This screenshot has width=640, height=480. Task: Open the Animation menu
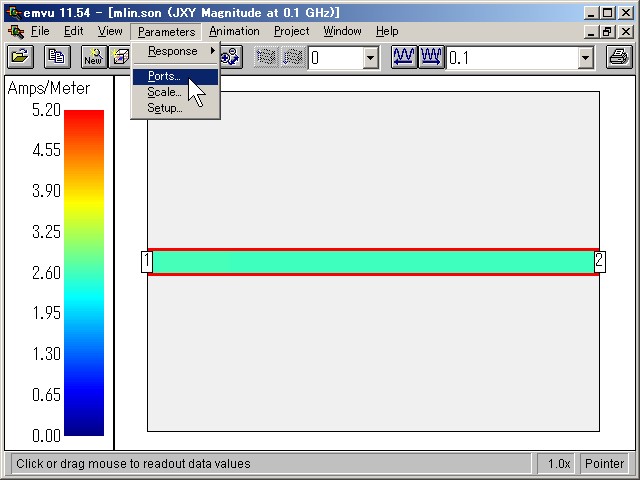[234, 31]
